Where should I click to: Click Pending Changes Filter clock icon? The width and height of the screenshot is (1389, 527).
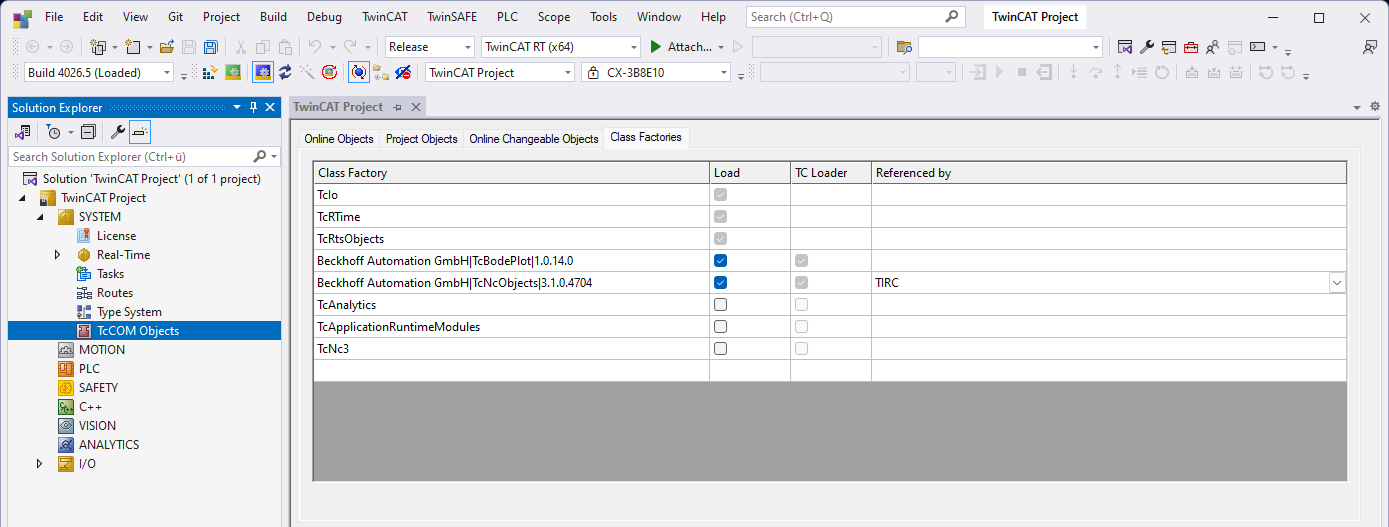coord(54,132)
